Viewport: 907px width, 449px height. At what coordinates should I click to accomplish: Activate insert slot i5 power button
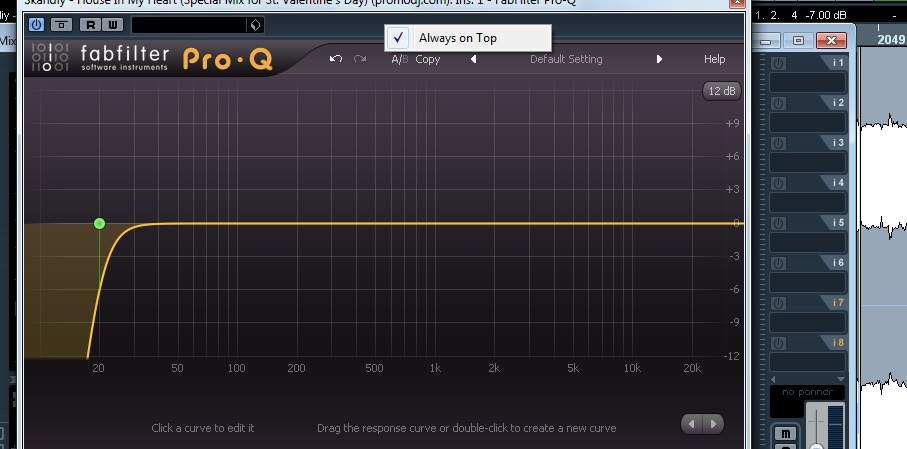coord(779,223)
